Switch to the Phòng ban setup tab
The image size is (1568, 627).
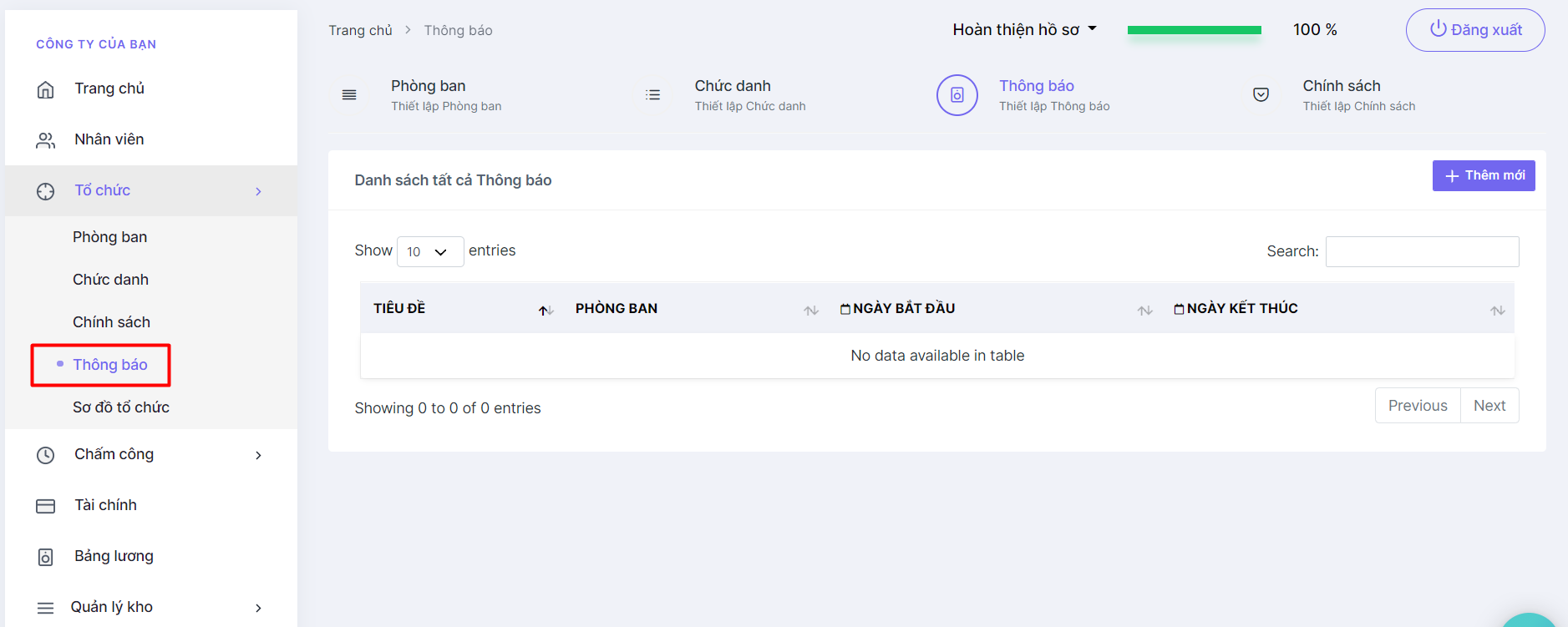pos(429,95)
